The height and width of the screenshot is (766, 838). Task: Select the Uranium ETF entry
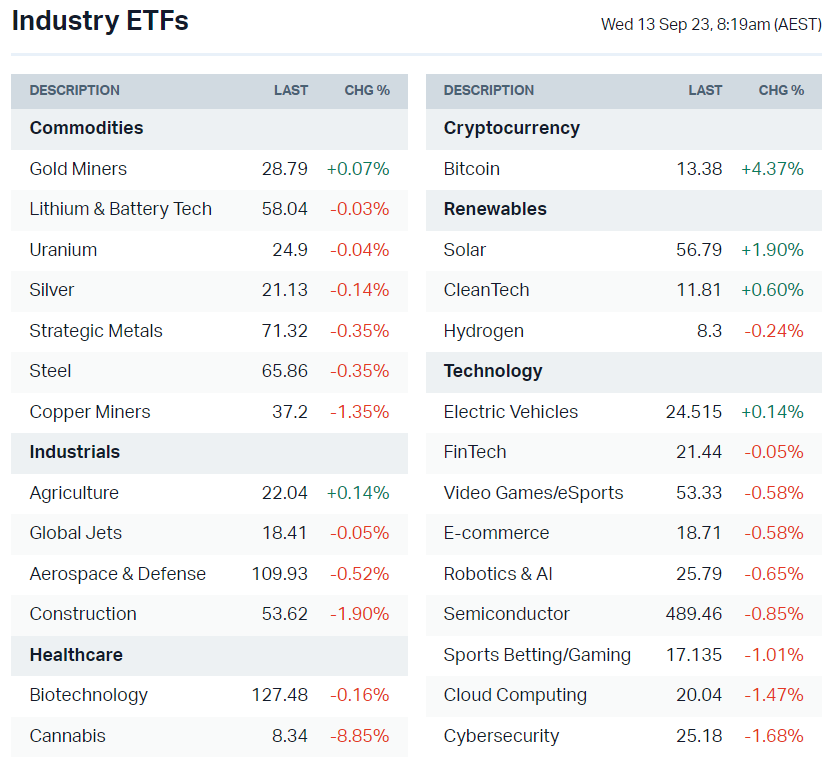(x=63, y=250)
